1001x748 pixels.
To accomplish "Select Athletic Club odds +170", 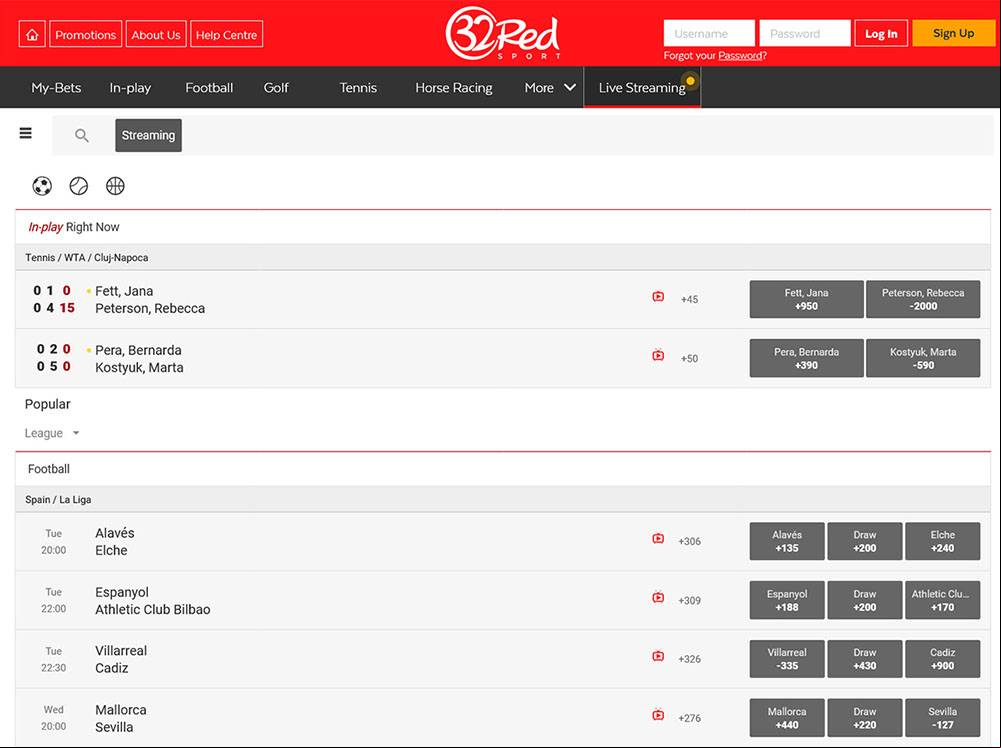I will 943,600.
